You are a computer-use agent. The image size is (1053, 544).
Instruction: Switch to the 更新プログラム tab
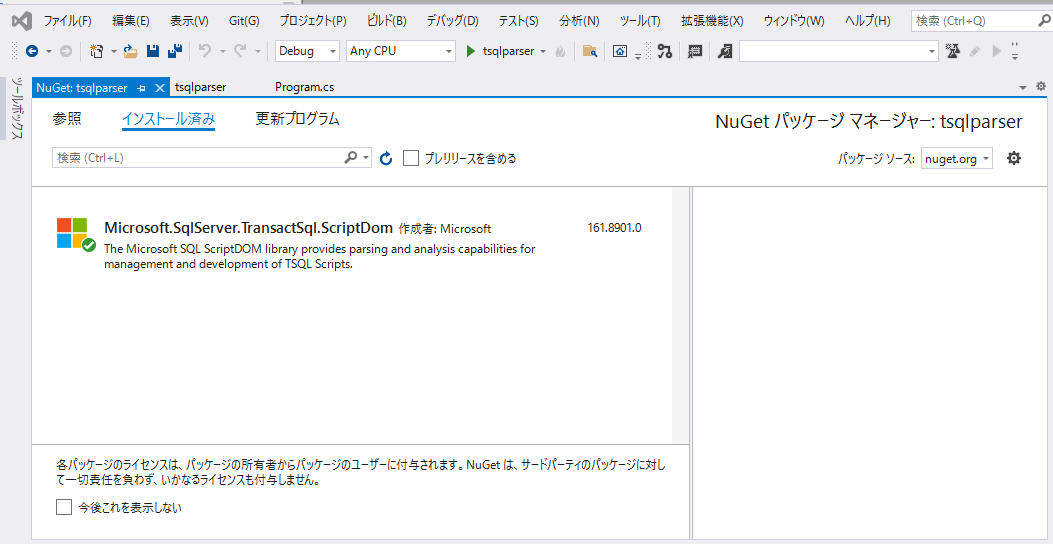(297, 120)
